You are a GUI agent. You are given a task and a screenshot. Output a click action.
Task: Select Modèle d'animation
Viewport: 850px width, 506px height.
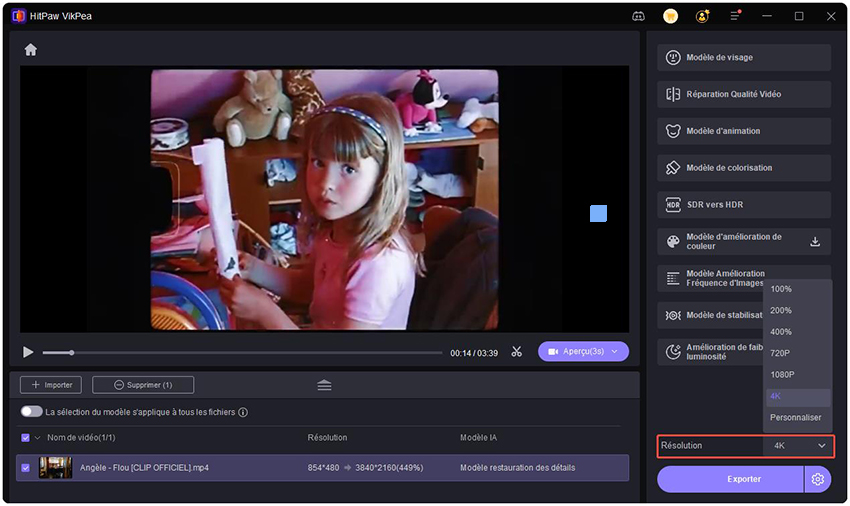(744, 131)
